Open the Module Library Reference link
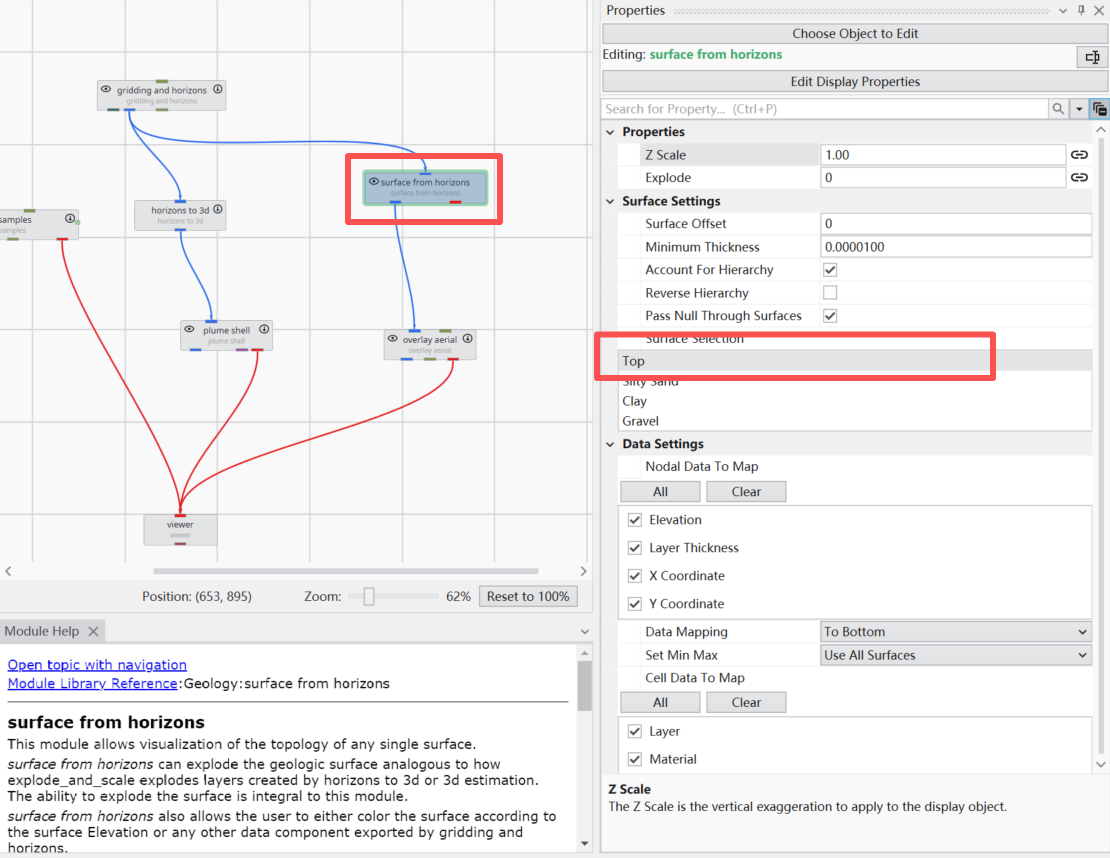 92,683
